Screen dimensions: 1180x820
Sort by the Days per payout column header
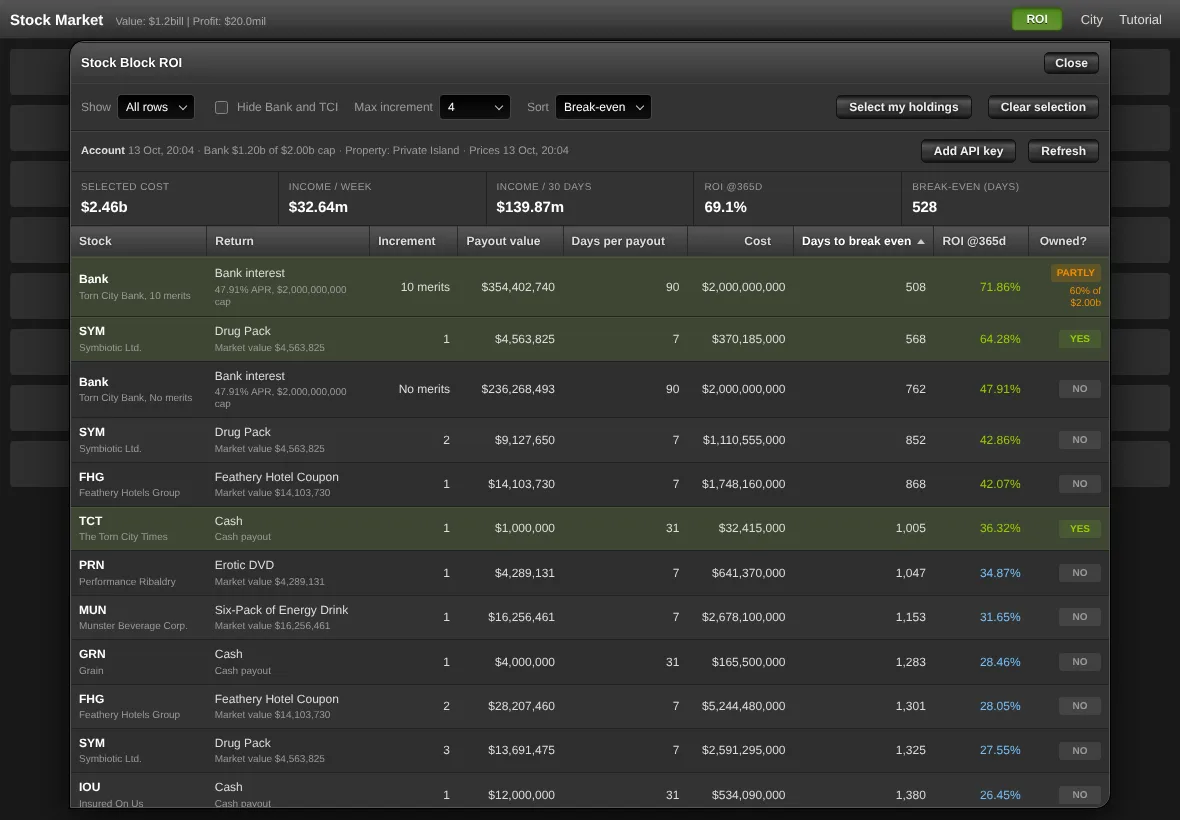[625, 241]
